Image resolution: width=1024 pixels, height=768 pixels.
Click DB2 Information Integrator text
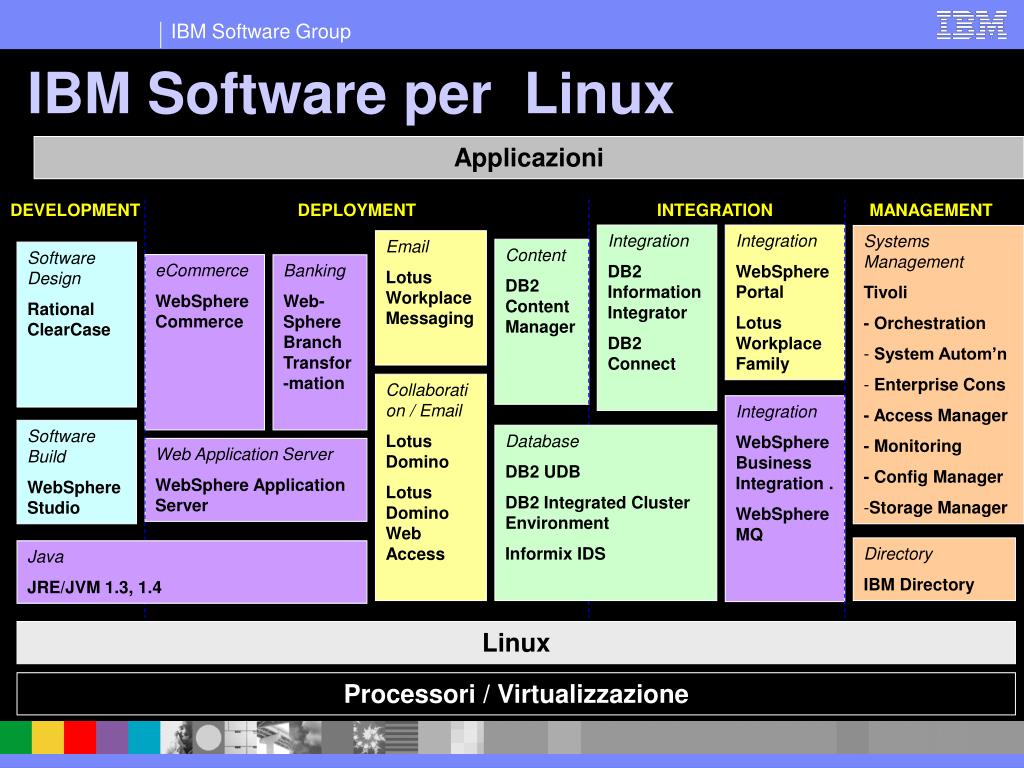(x=654, y=292)
